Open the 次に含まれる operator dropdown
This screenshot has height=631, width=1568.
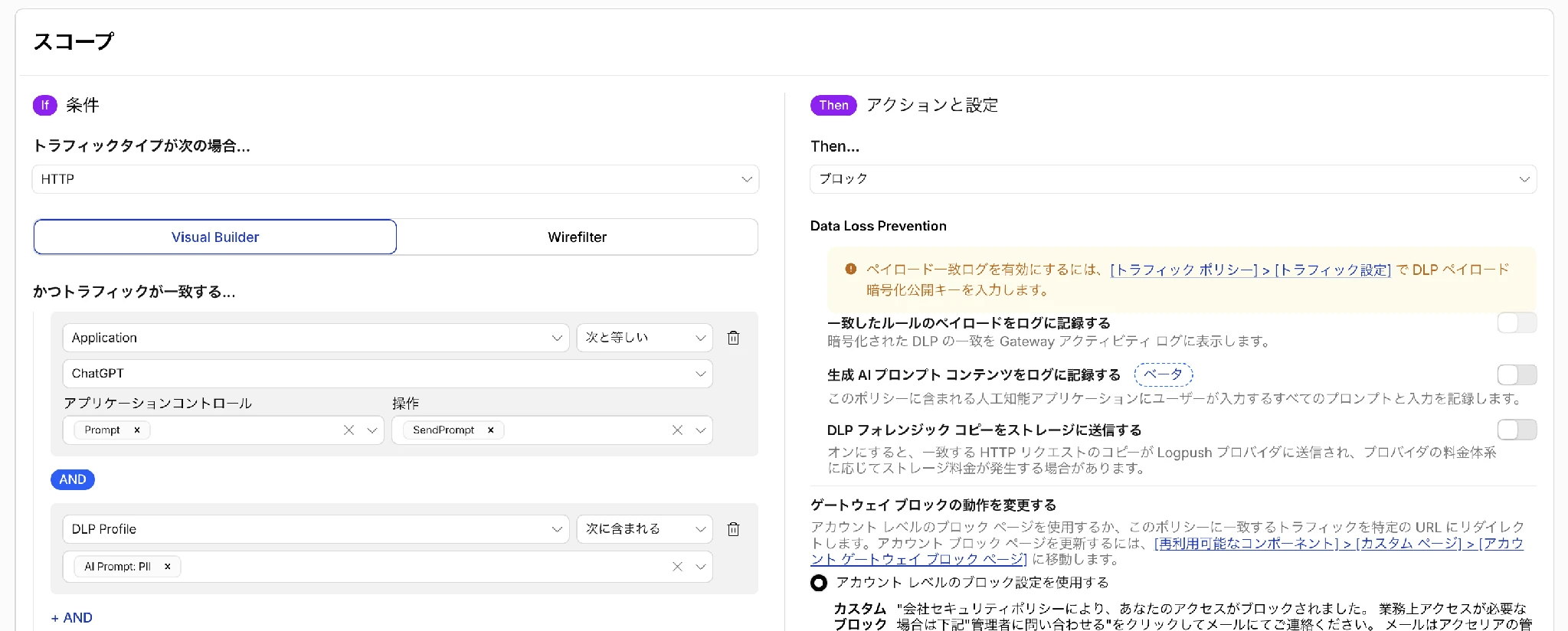[644, 529]
